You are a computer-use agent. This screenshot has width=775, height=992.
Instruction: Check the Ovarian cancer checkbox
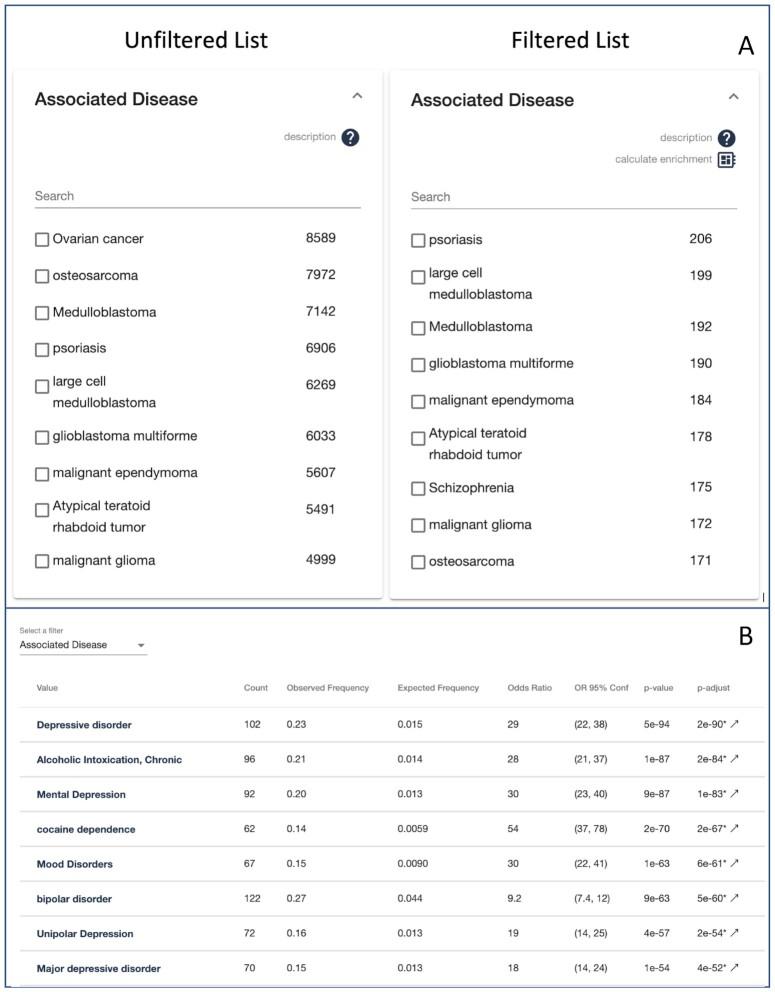[x=42, y=240]
